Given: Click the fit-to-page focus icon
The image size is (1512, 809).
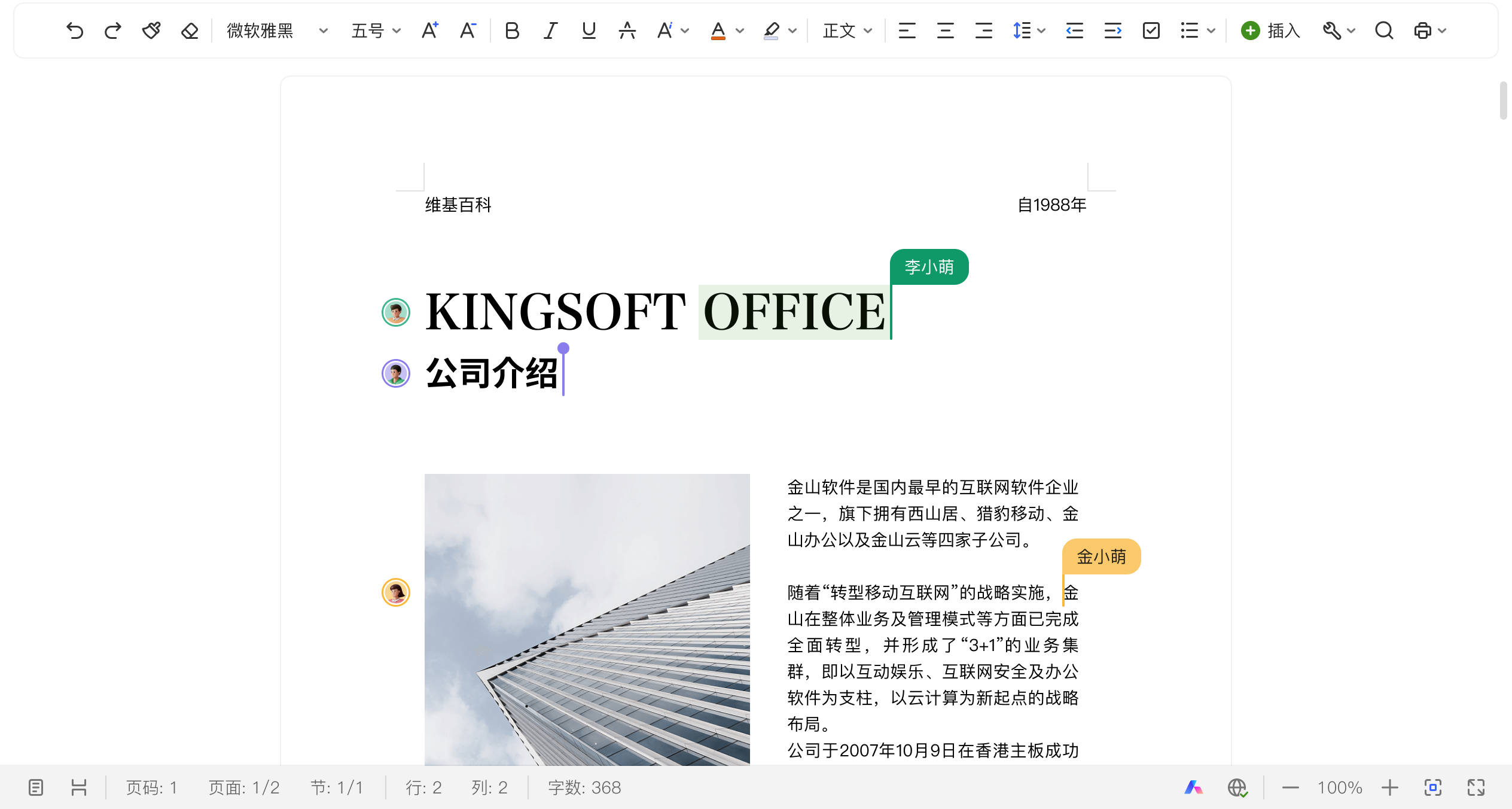Looking at the screenshot, I should coord(1433,787).
